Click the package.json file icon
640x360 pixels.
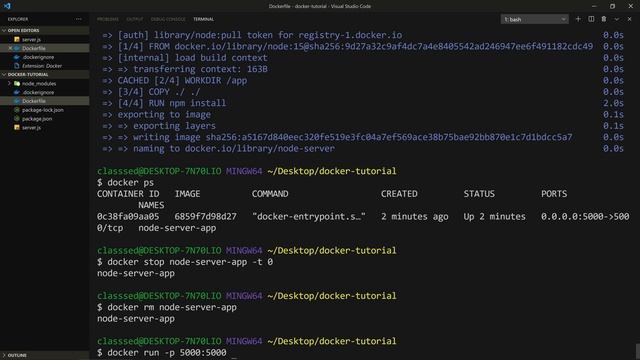point(17,119)
